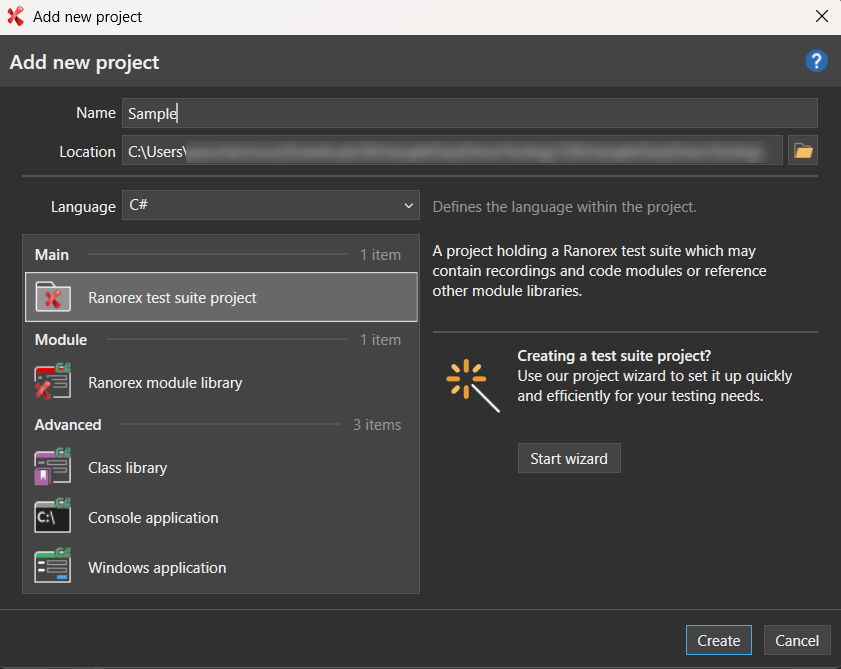
Task: Click the 'Module' group header
Action: coord(61,340)
